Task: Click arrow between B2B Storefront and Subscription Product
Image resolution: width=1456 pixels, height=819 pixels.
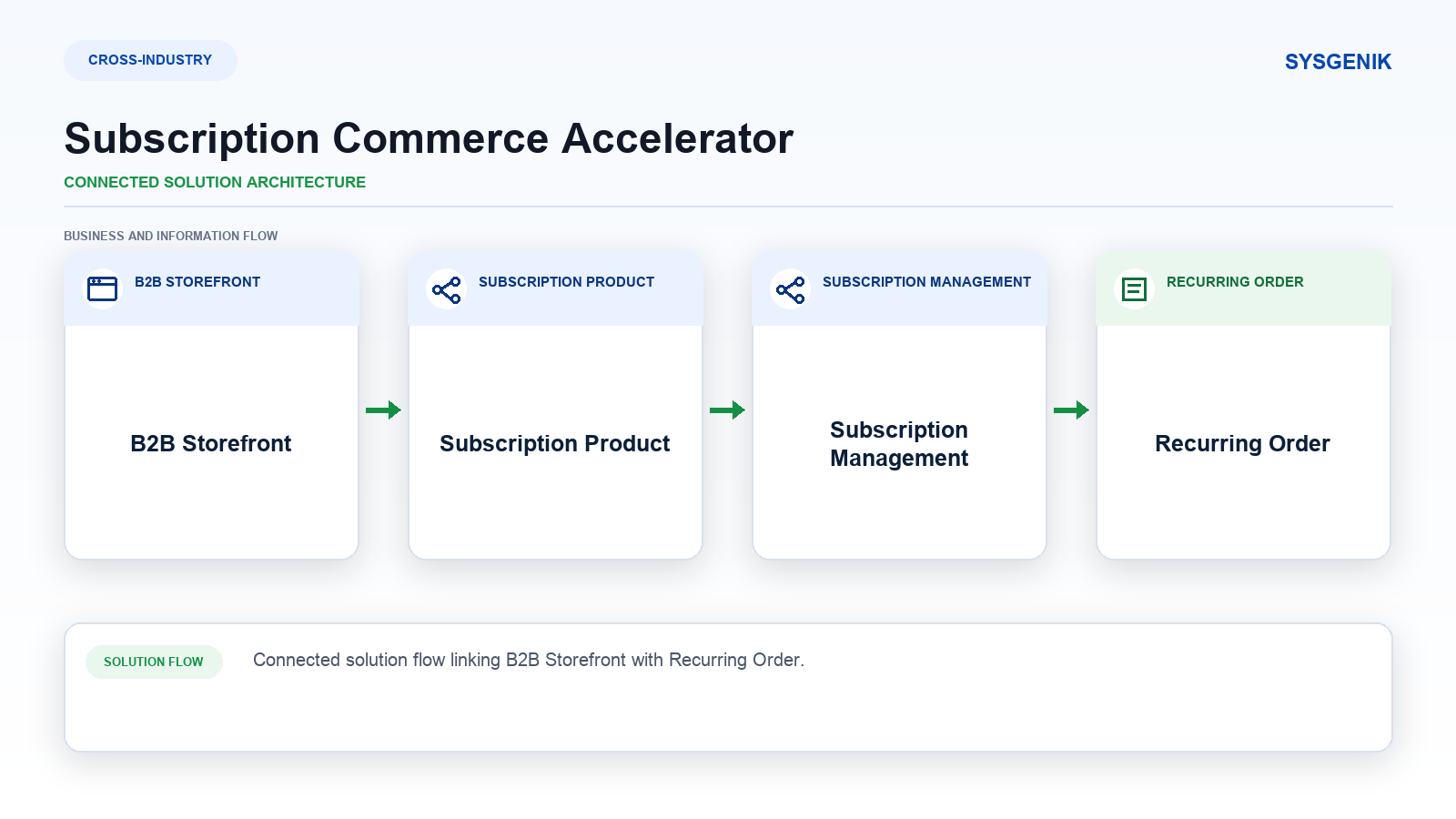Action: 383,409
